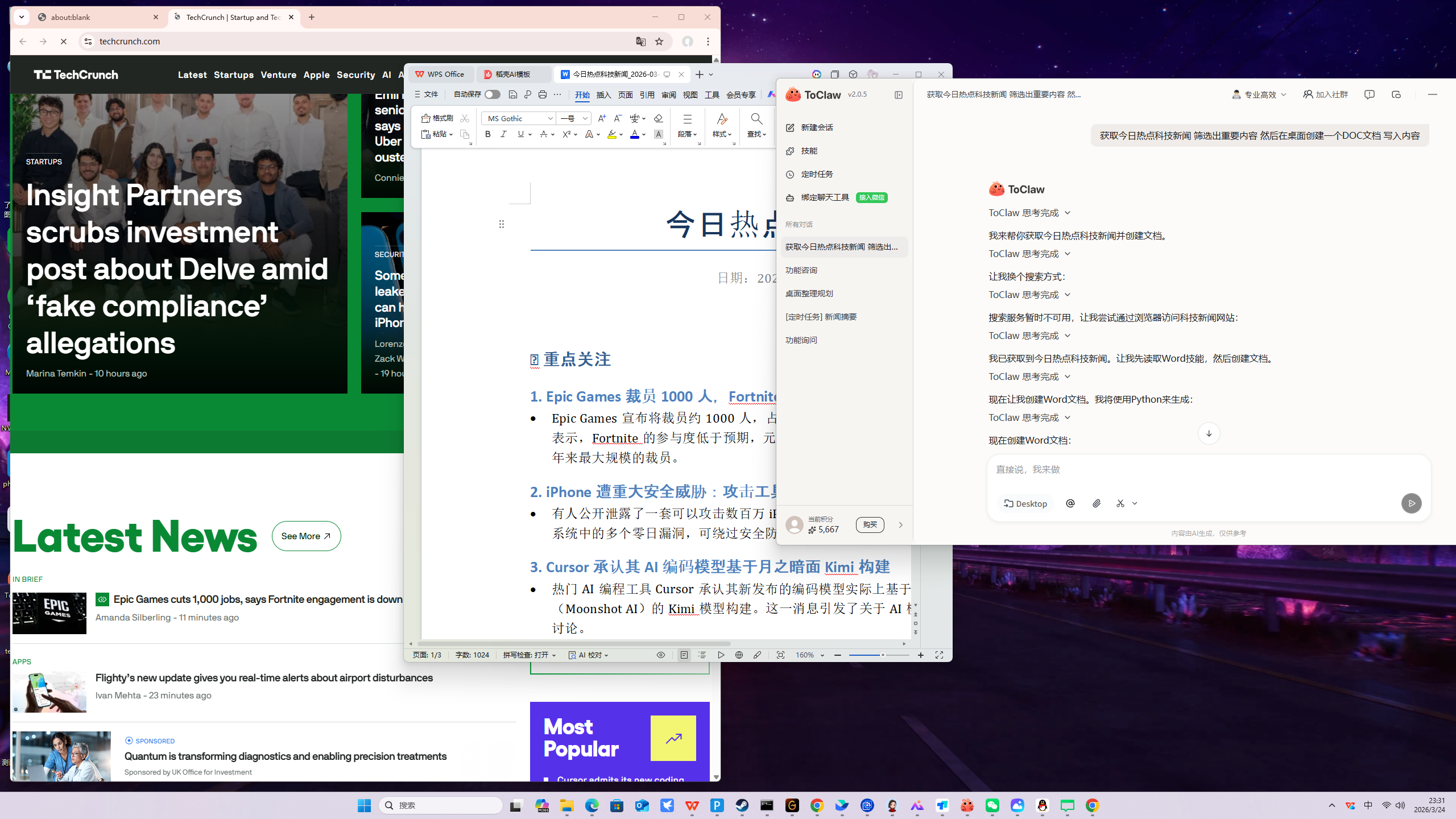The image size is (1456, 819).
Task: Toggle eye protection mode in status bar
Action: (660, 655)
